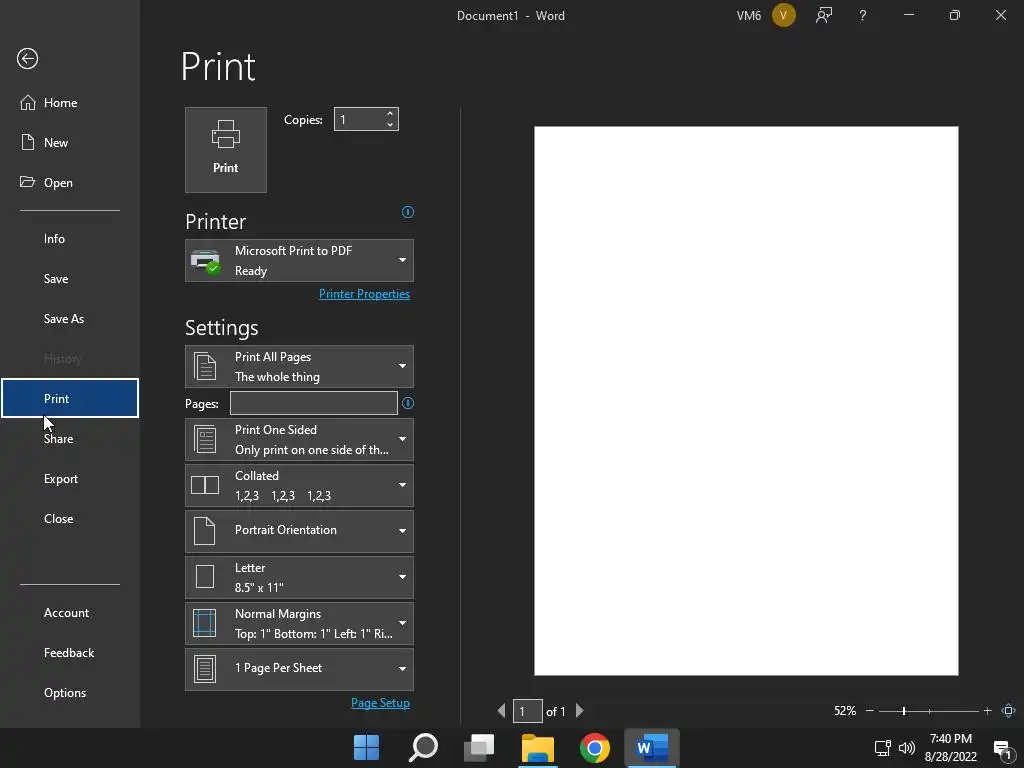
Task: Click the Print button with printer icon
Action: [226, 150]
